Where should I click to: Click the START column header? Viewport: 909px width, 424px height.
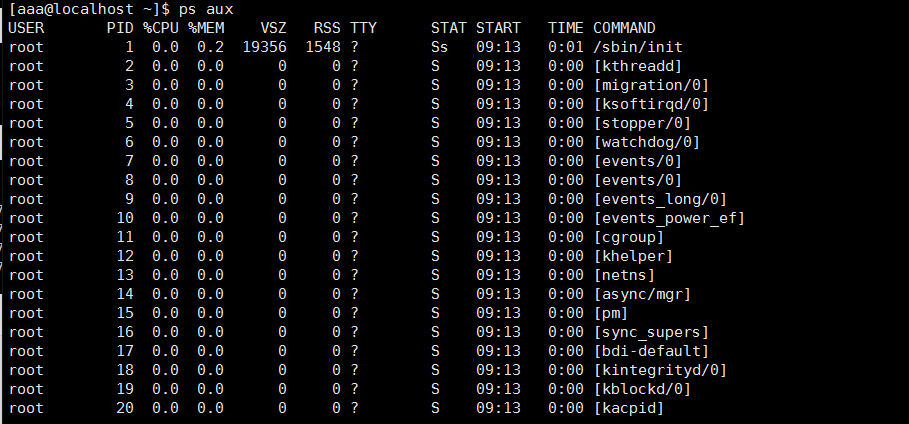tap(498, 28)
